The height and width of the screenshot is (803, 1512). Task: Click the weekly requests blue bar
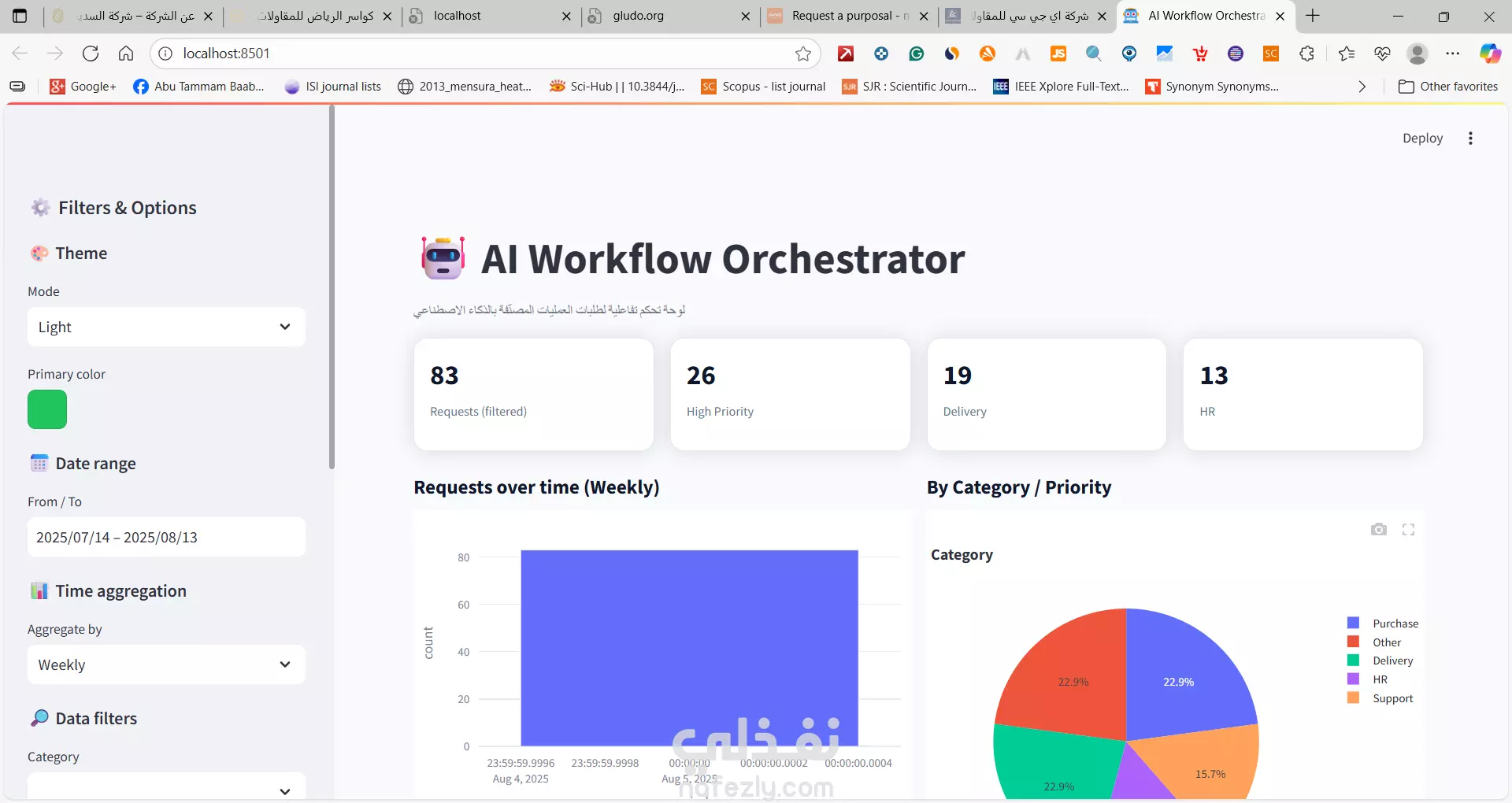689,648
